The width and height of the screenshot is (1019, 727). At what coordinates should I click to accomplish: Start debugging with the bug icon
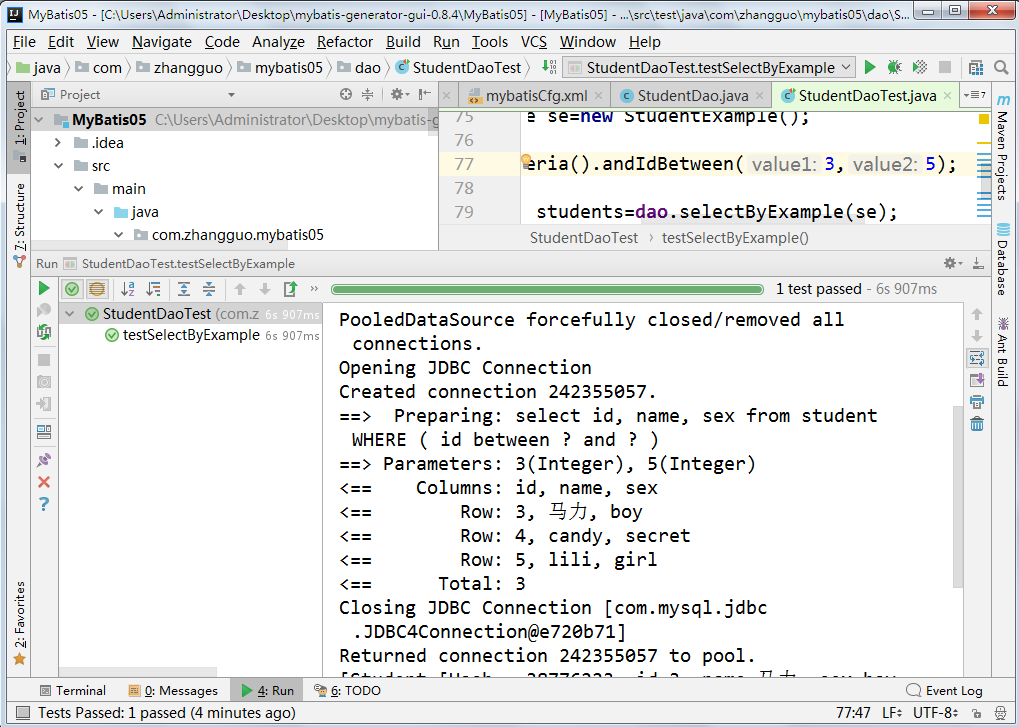click(x=894, y=67)
